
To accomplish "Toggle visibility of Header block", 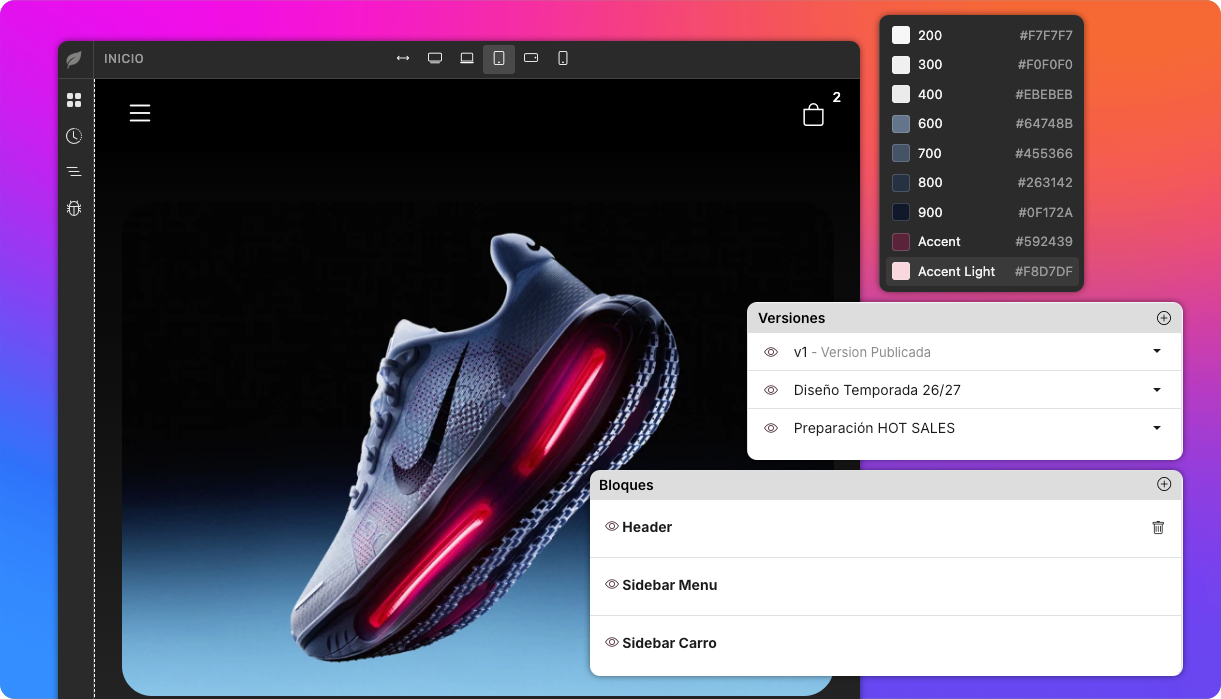I will [612, 526].
